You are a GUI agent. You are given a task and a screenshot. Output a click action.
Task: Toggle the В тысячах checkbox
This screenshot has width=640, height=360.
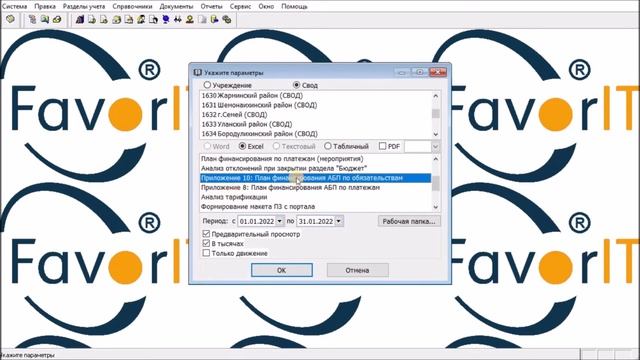[x=206, y=243]
